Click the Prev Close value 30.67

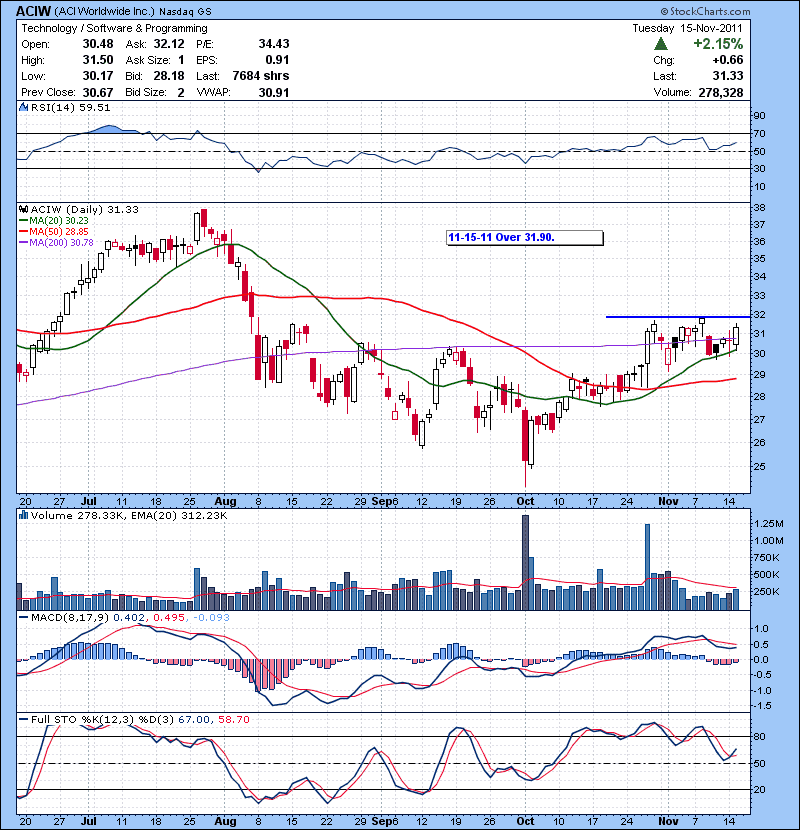click(98, 93)
